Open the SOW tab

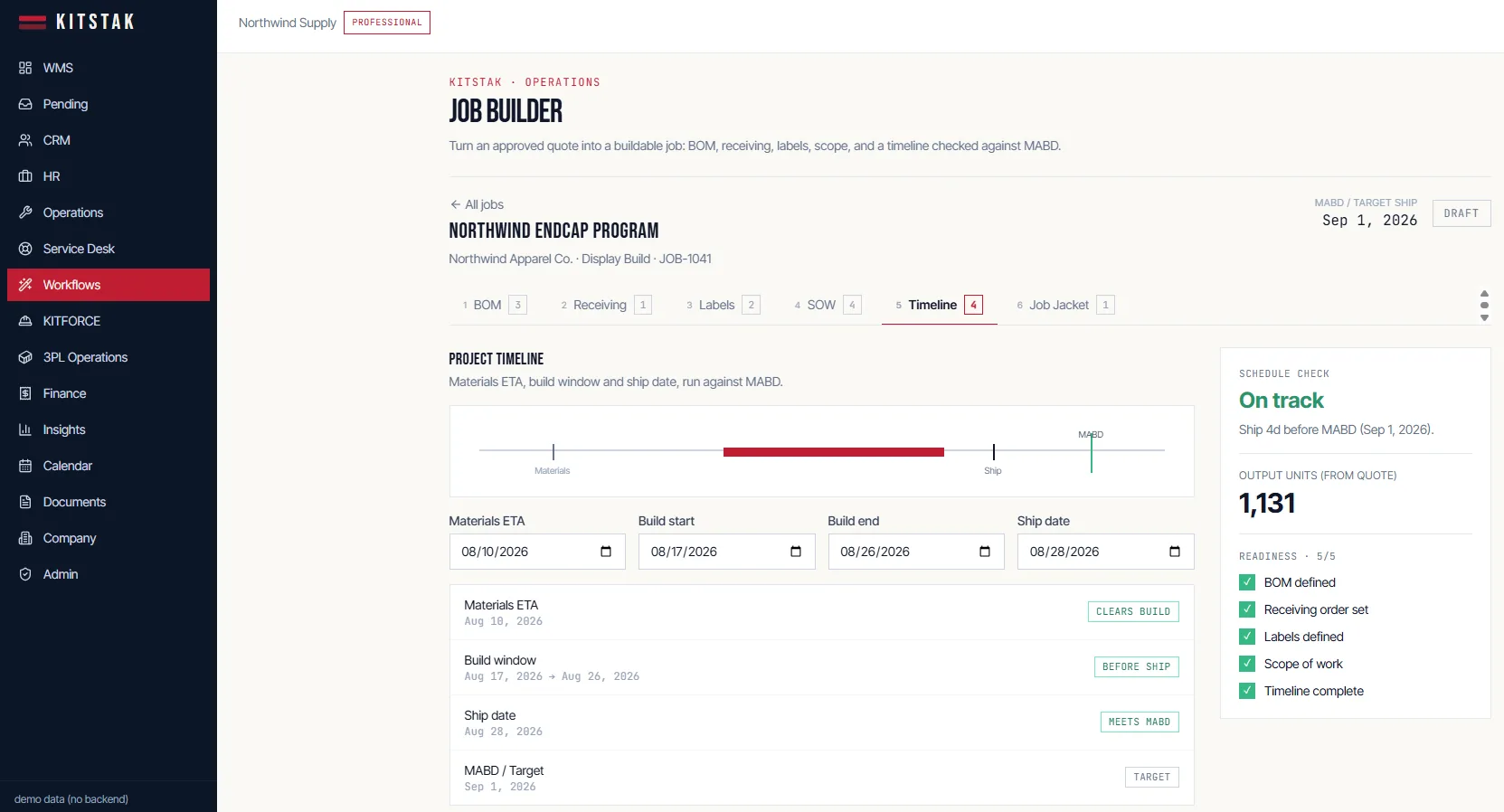pos(828,305)
